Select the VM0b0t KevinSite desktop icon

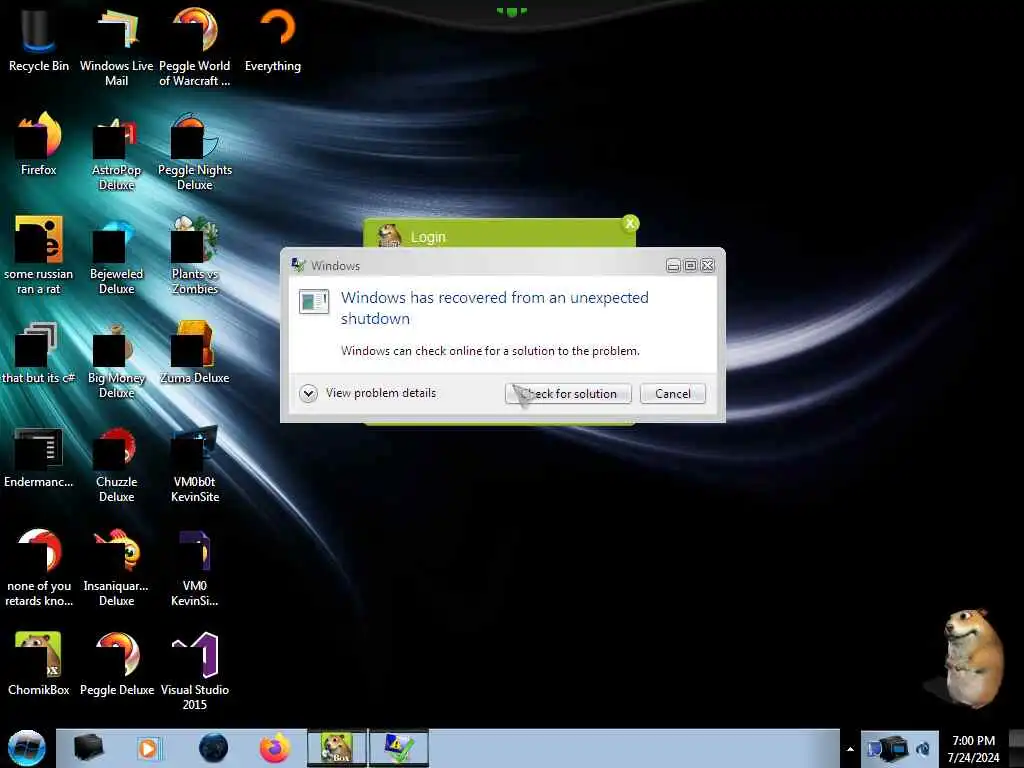click(x=195, y=464)
